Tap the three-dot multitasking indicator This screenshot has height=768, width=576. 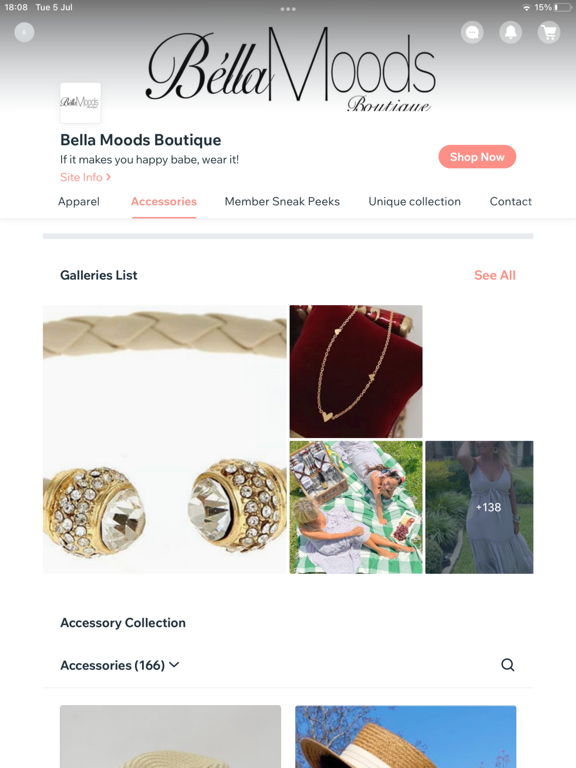pyautogui.click(x=288, y=9)
